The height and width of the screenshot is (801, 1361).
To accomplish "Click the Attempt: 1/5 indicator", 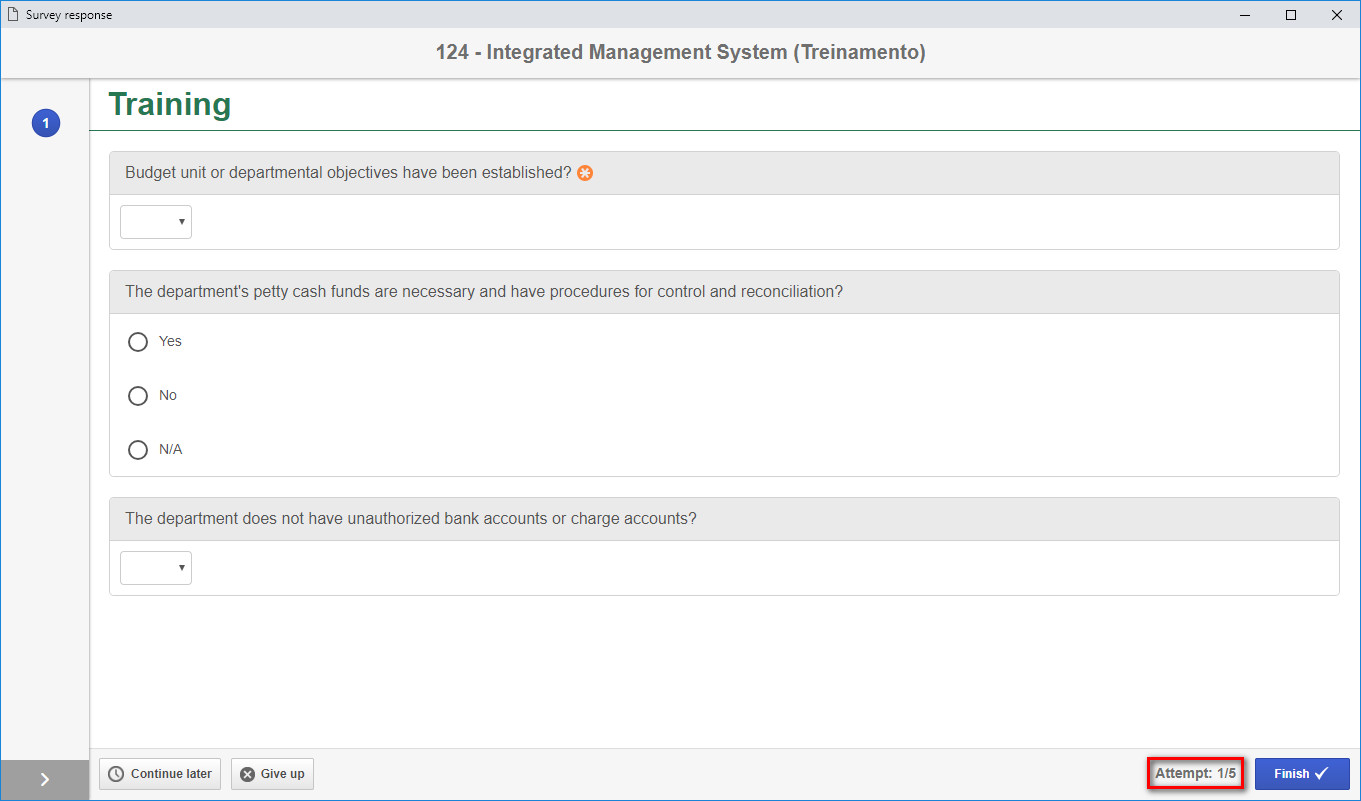I will pos(1196,773).
